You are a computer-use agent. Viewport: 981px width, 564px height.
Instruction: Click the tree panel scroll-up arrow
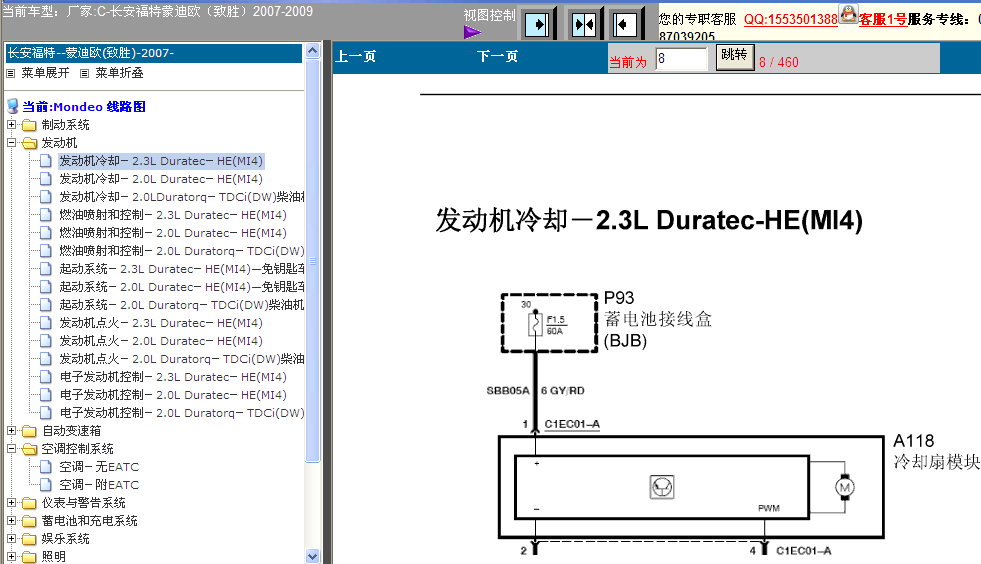pyautogui.click(x=313, y=51)
